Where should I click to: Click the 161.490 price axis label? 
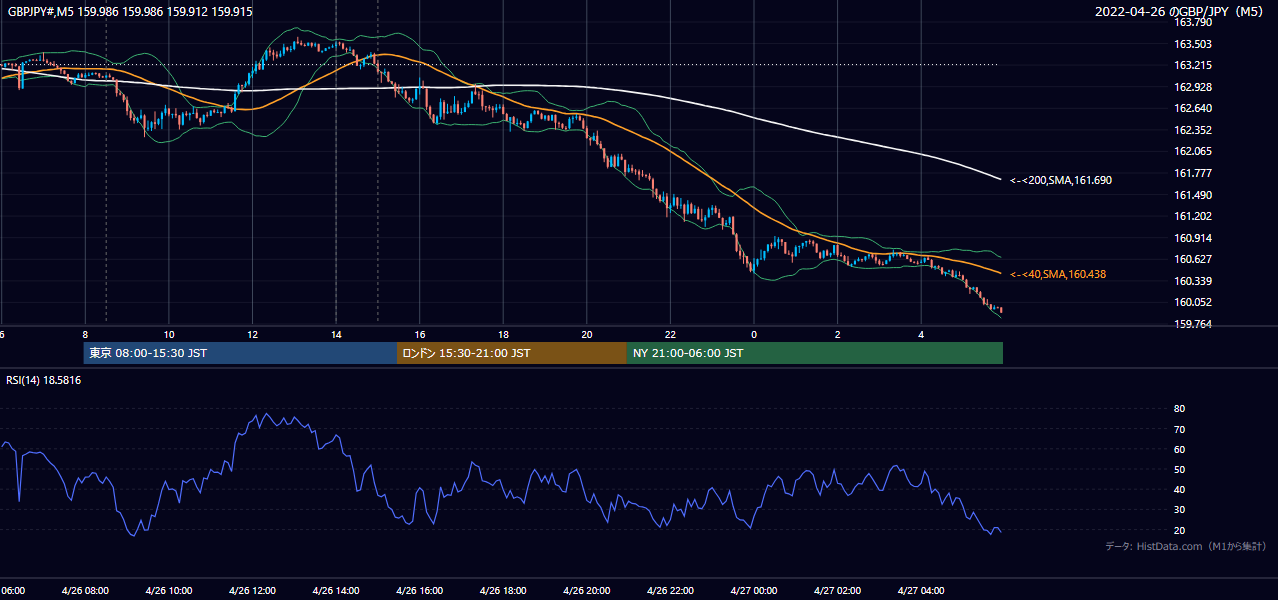tap(1193, 195)
